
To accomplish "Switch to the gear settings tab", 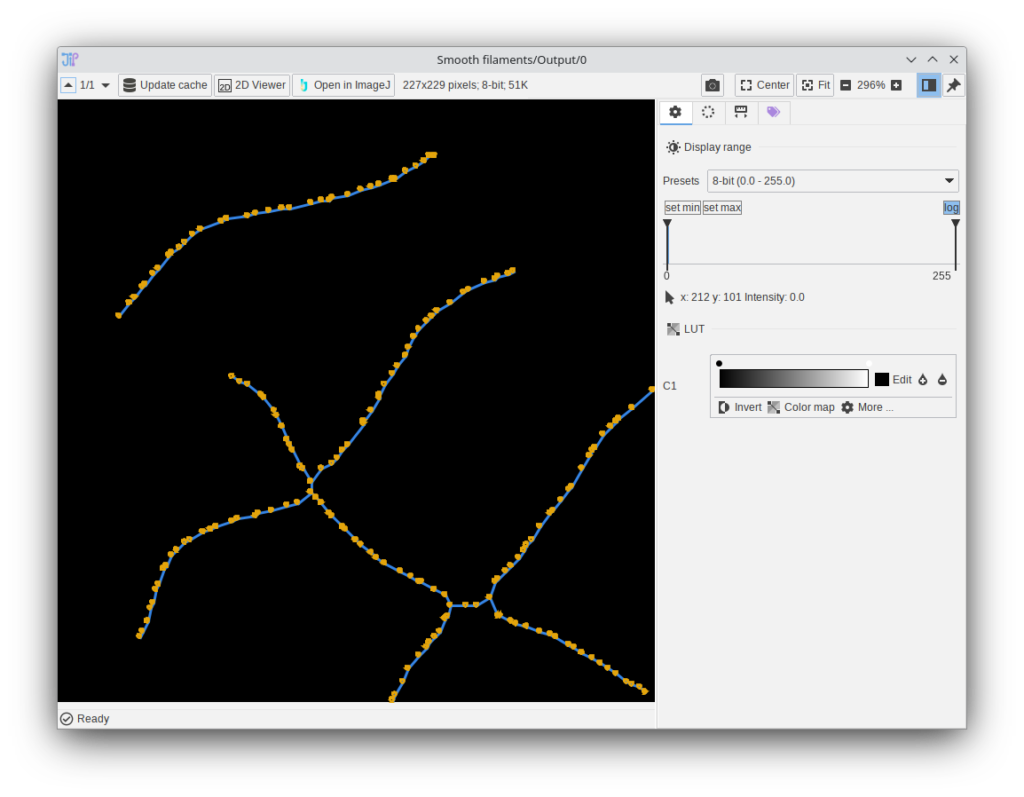I will pyautogui.click(x=675, y=112).
